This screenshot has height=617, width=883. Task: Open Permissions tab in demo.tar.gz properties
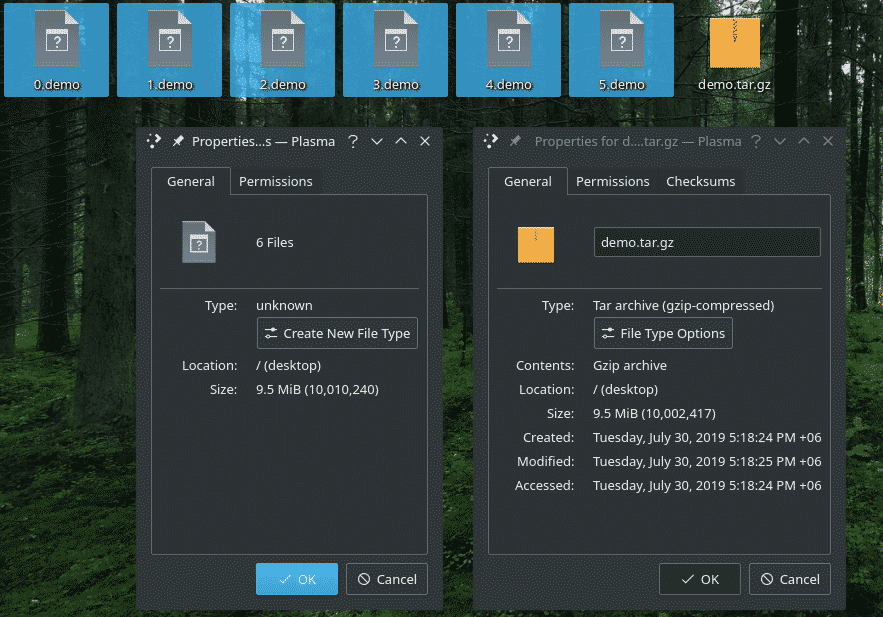pyautogui.click(x=612, y=181)
